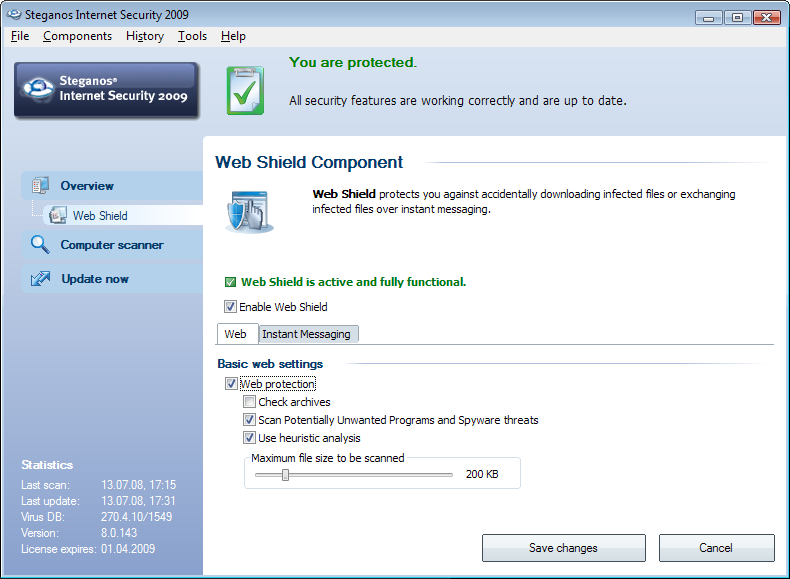Click the green active status check icon

[x=230, y=282]
